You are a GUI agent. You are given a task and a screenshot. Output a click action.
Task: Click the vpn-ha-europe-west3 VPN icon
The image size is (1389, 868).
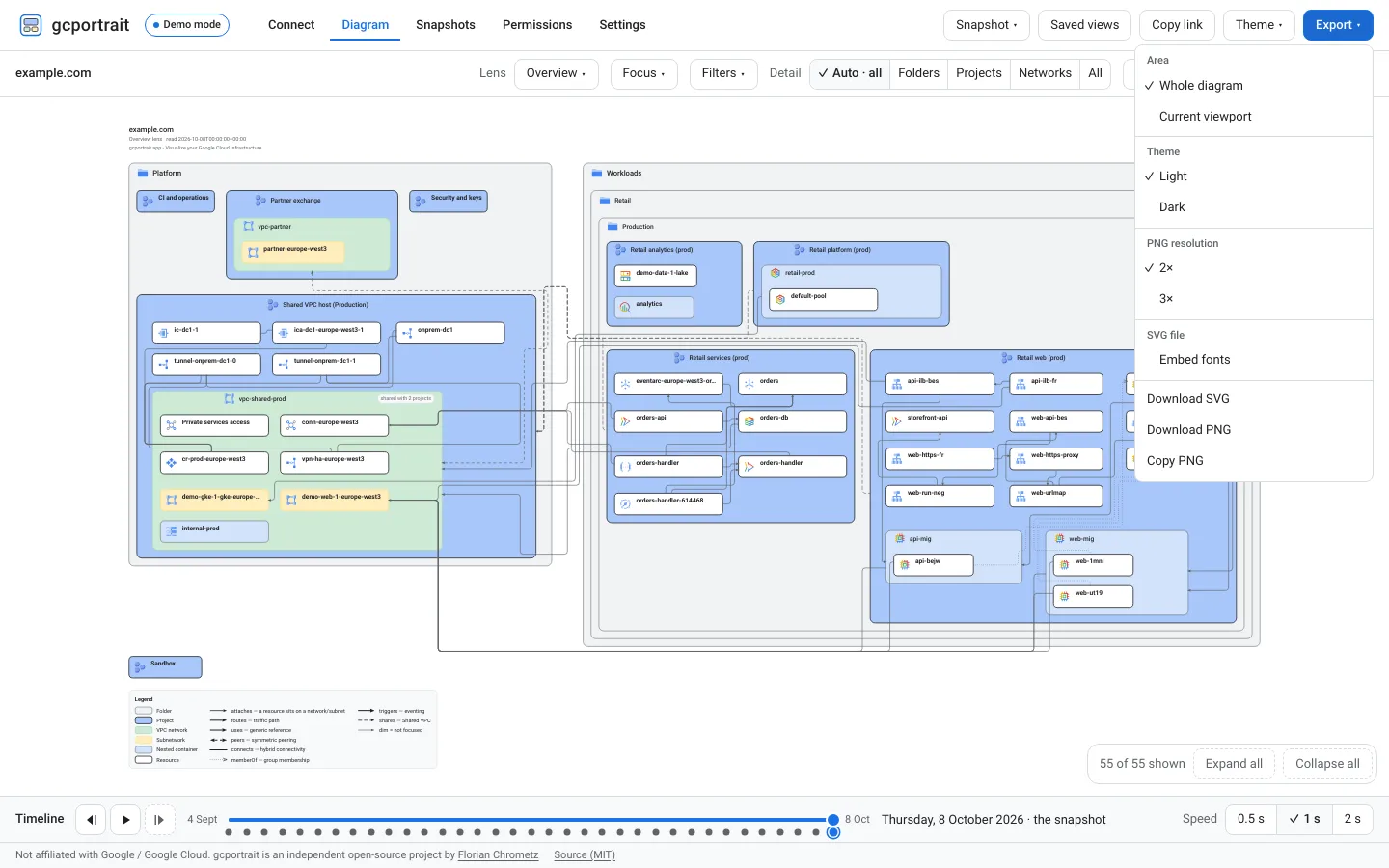point(291,462)
